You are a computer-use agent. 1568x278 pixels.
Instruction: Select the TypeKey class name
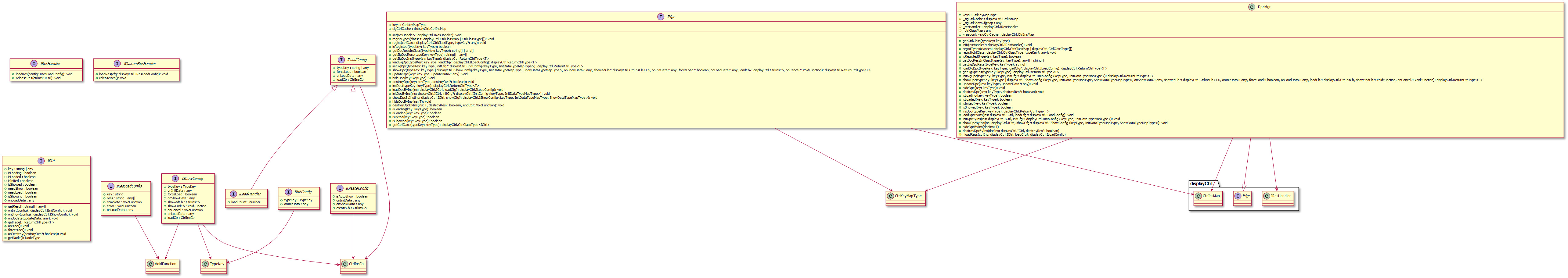point(217,264)
